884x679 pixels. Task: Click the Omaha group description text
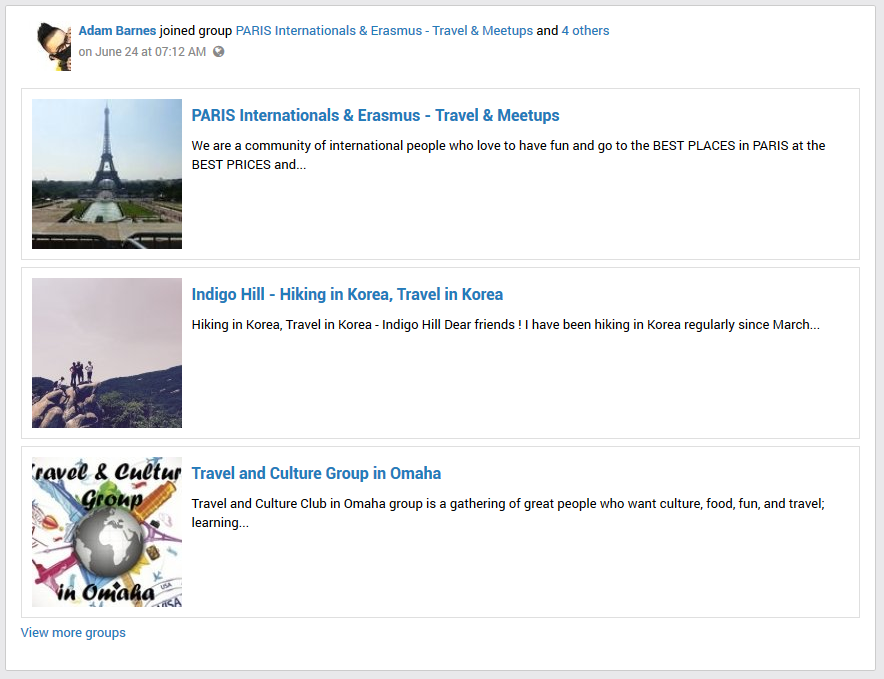click(x=507, y=513)
